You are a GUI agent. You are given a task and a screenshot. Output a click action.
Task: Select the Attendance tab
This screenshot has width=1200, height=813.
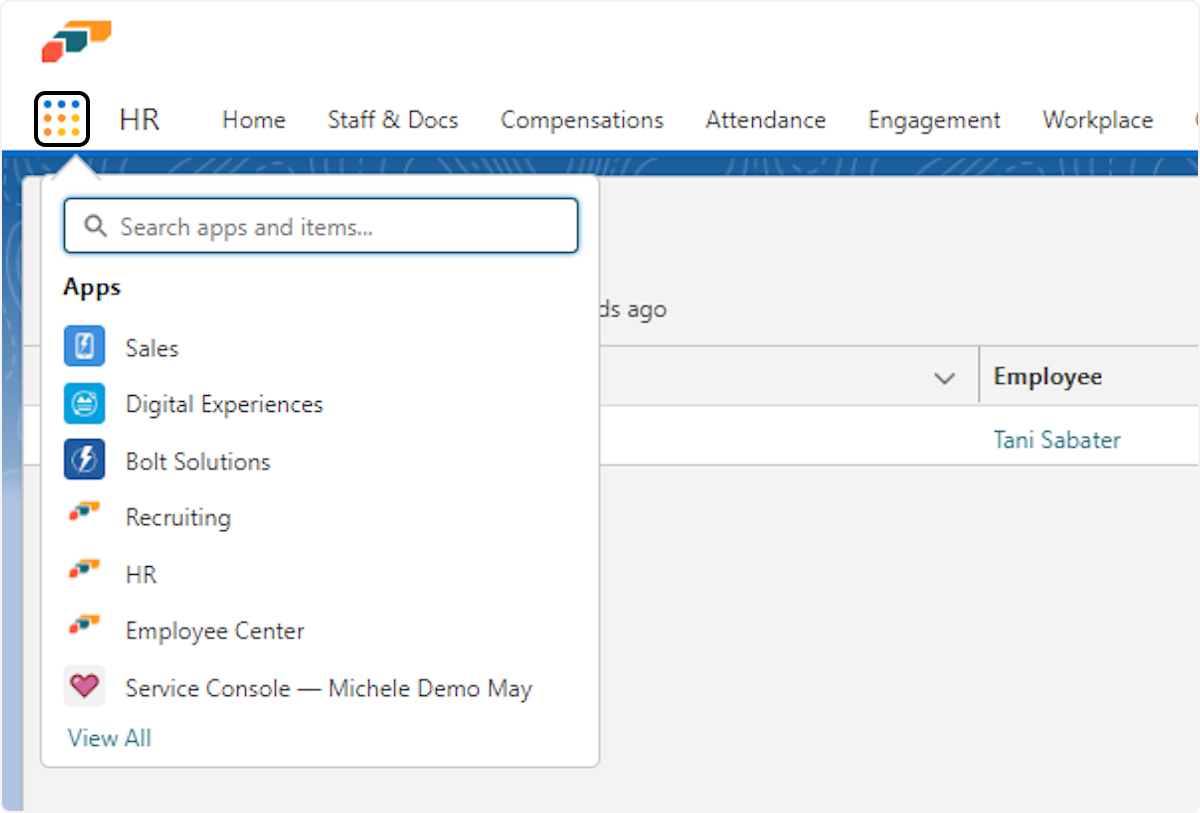(765, 120)
